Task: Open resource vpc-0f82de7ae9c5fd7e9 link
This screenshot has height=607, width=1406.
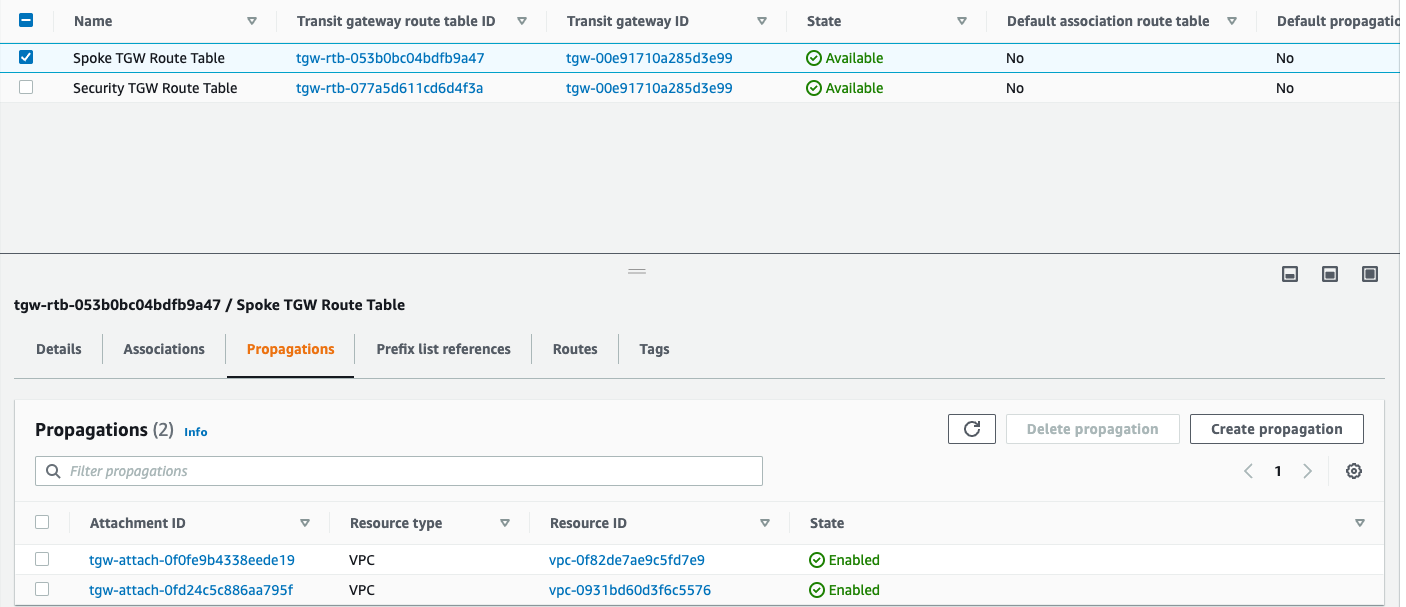Action: pos(625,559)
